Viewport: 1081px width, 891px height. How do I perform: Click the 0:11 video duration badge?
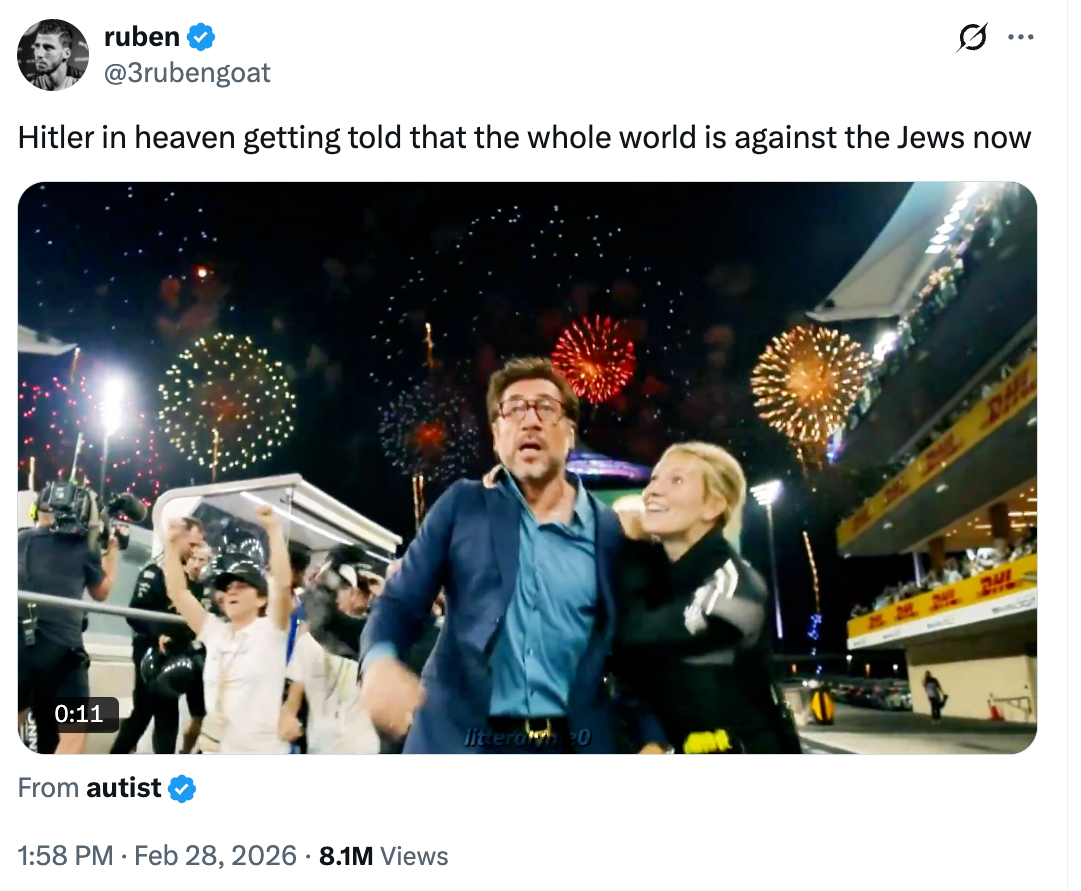click(79, 714)
